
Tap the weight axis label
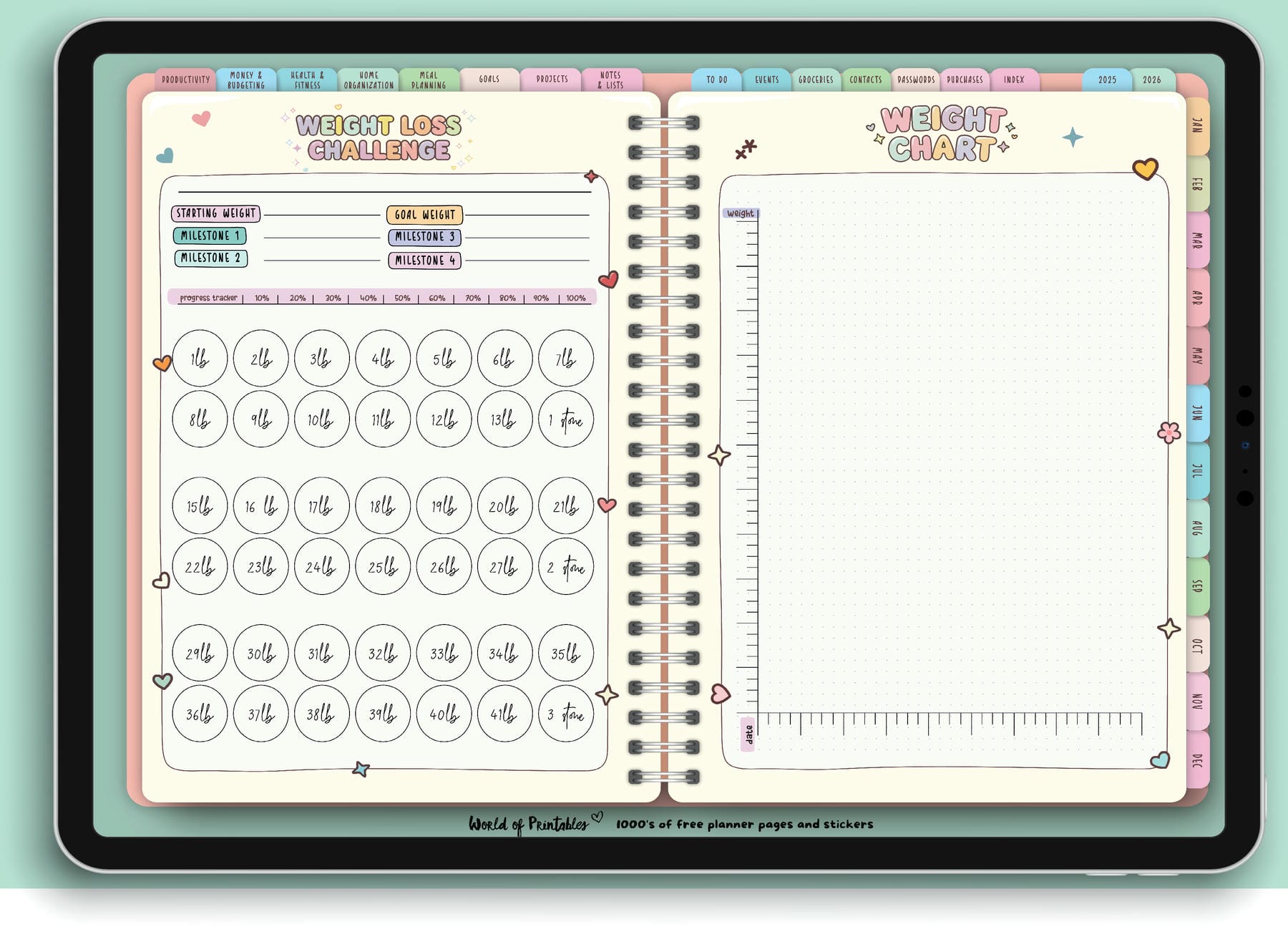click(740, 213)
